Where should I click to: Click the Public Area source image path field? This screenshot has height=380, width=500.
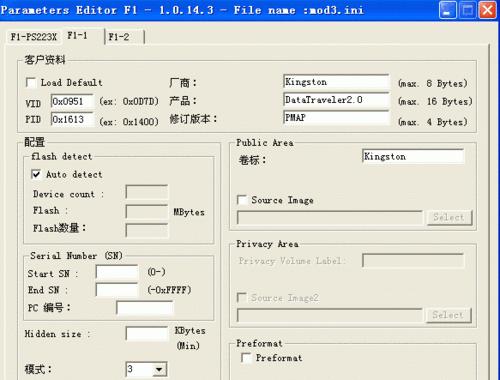pyautogui.click(x=329, y=217)
